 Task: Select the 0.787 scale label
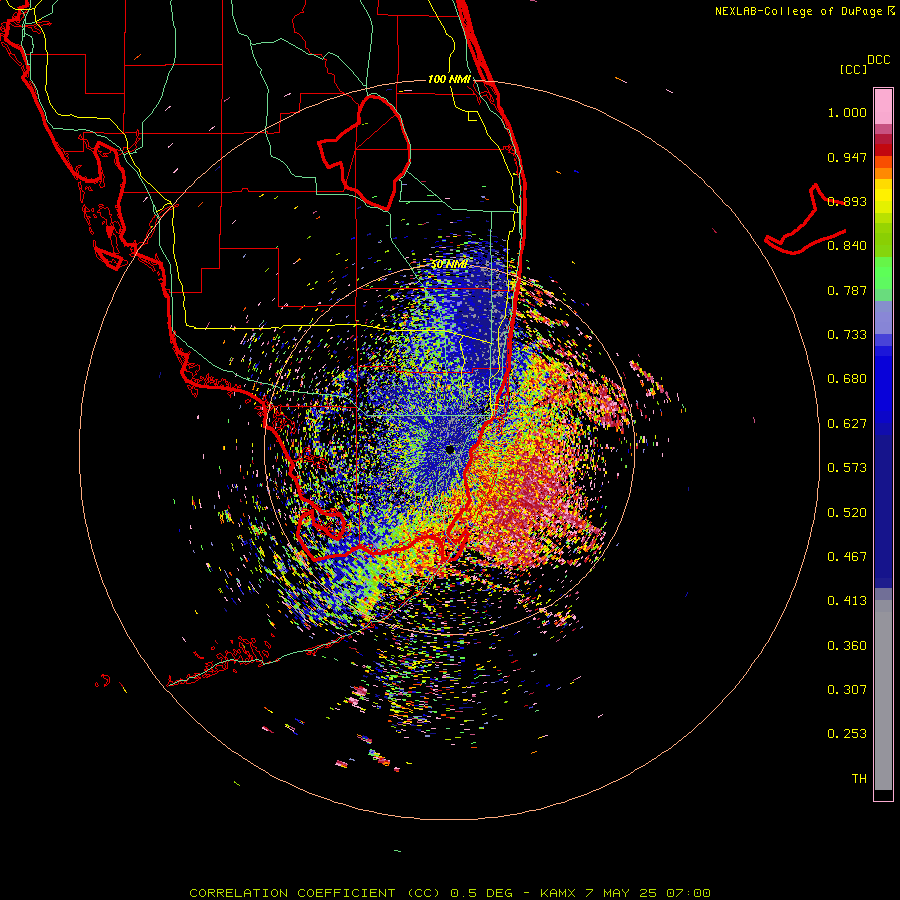[x=847, y=290]
